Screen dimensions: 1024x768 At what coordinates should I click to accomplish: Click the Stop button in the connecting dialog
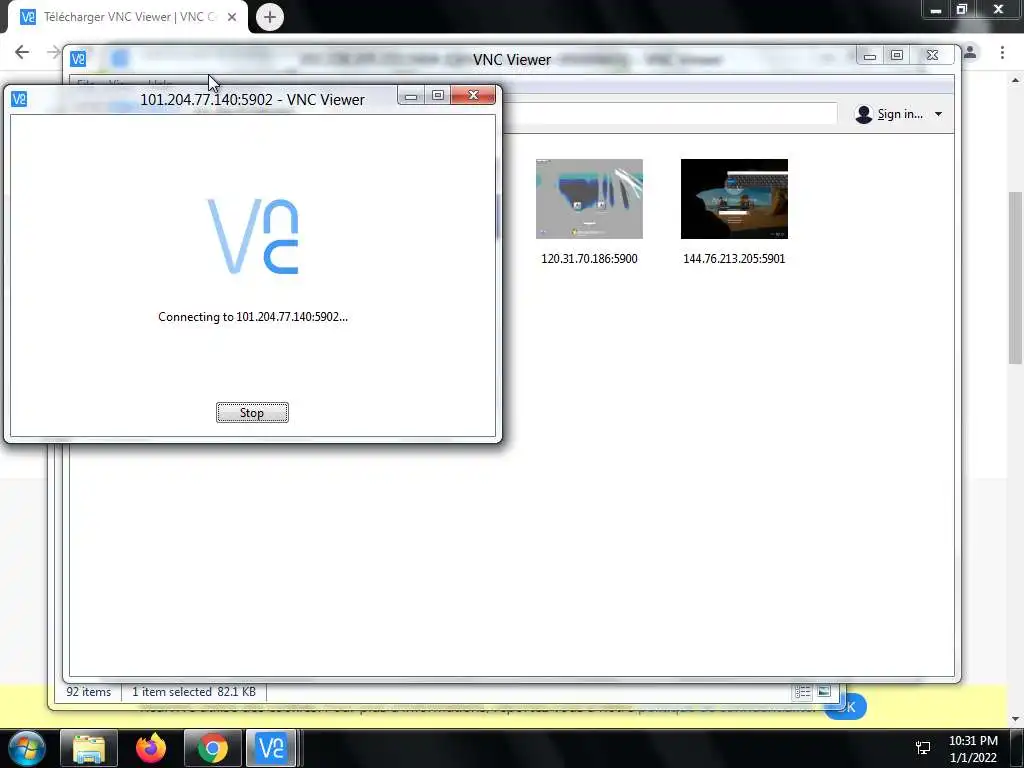coord(252,413)
